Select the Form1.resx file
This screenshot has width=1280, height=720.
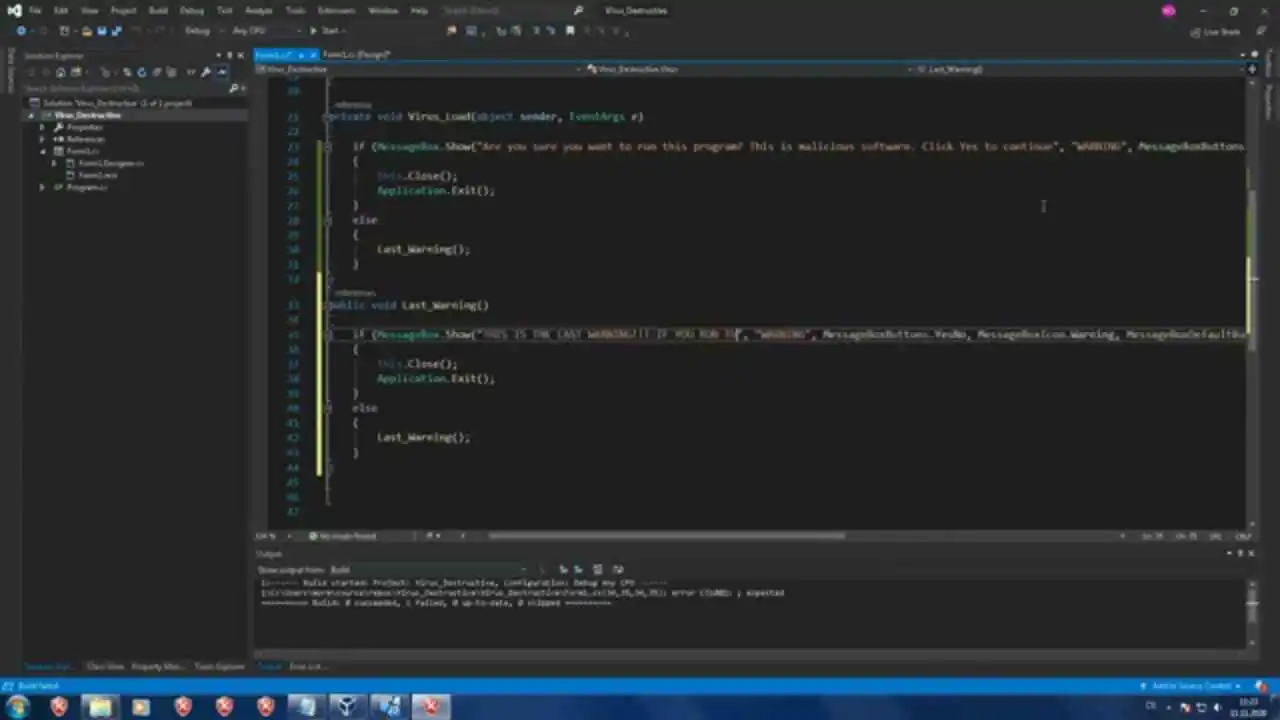tap(97, 175)
